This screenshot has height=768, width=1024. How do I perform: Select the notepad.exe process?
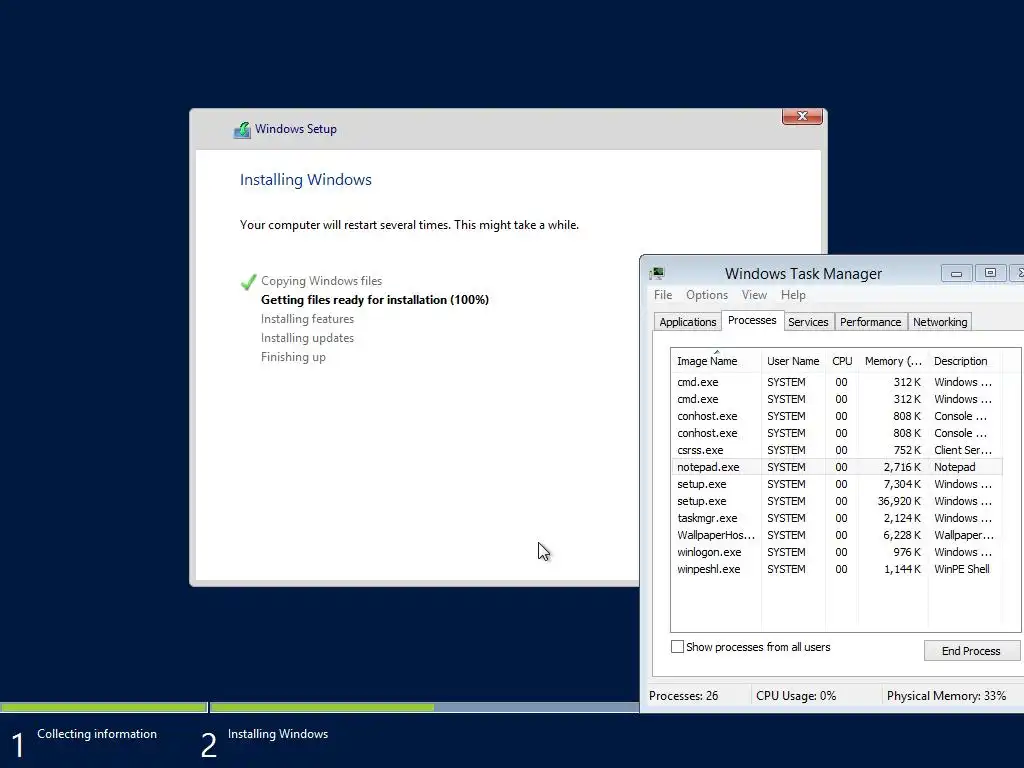836,467
